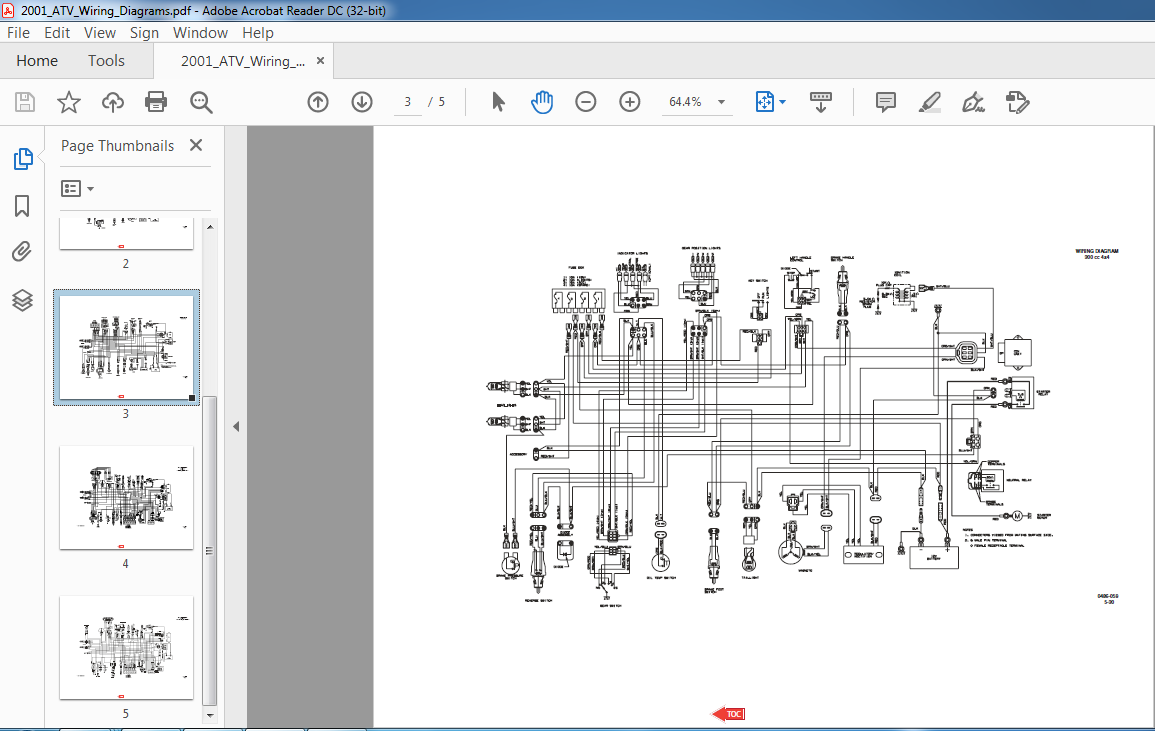1155x731 pixels.
Task: Show the Layers side panel
Action: click(x=22, y=300)
